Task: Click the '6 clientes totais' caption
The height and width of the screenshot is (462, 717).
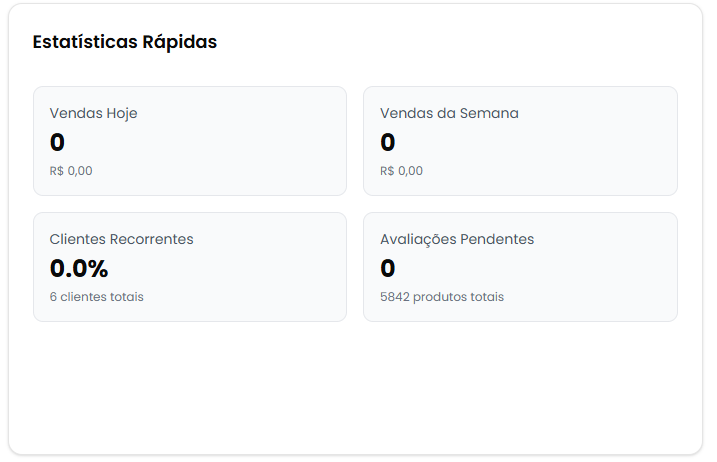Action: pos(97,297)
